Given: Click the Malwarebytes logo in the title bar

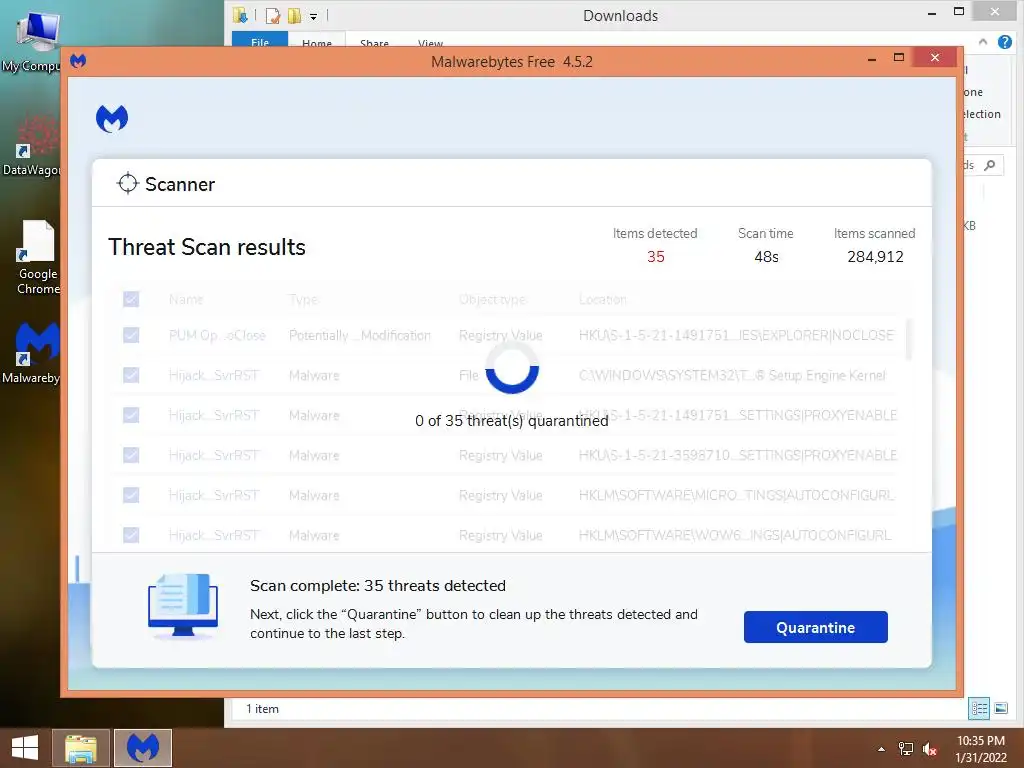Looking at the screenshot, I should 78,61.
